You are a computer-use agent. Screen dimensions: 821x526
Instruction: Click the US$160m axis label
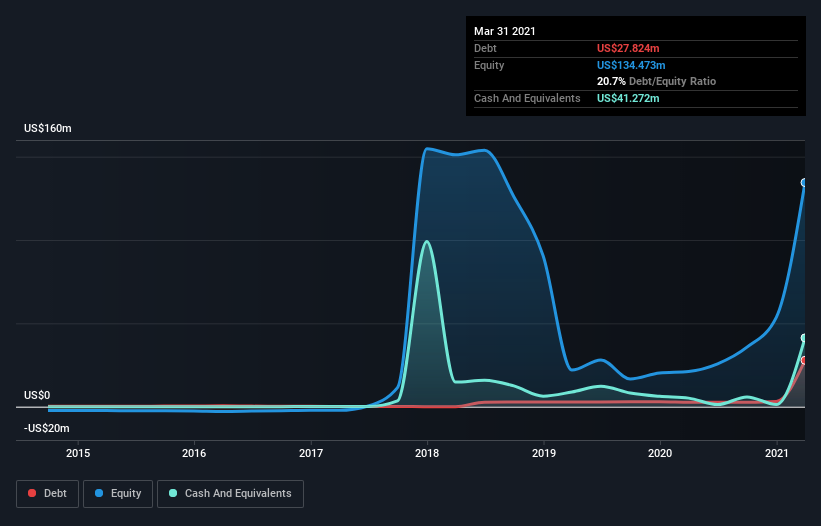click(48, 129)
